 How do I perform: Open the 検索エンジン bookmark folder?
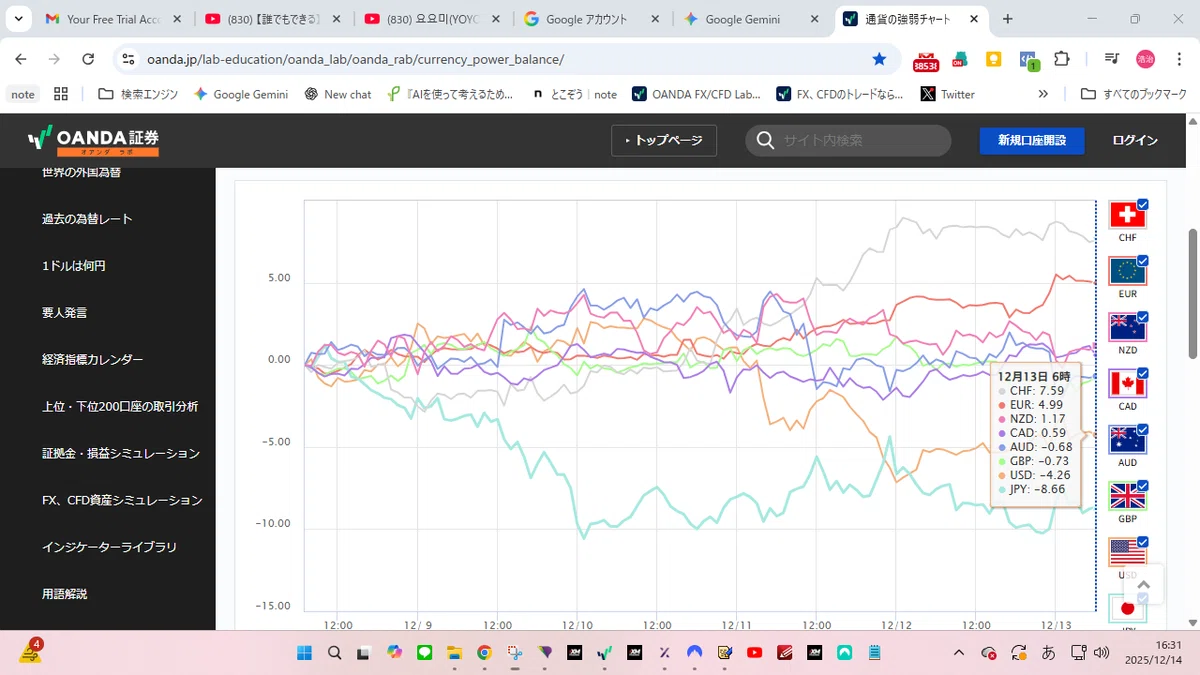(x=138, y=94)
